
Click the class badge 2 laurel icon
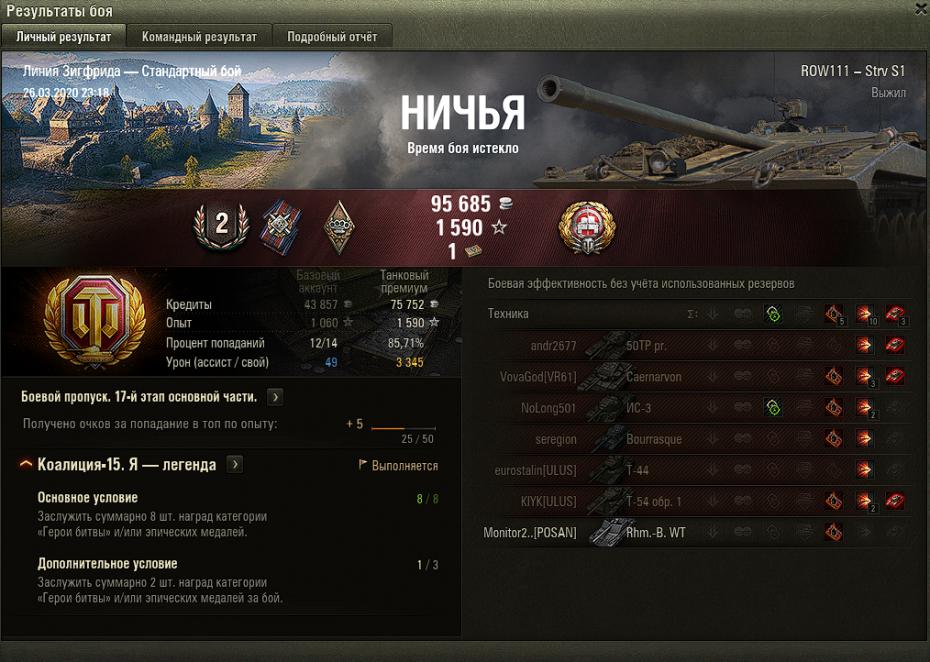221,226
